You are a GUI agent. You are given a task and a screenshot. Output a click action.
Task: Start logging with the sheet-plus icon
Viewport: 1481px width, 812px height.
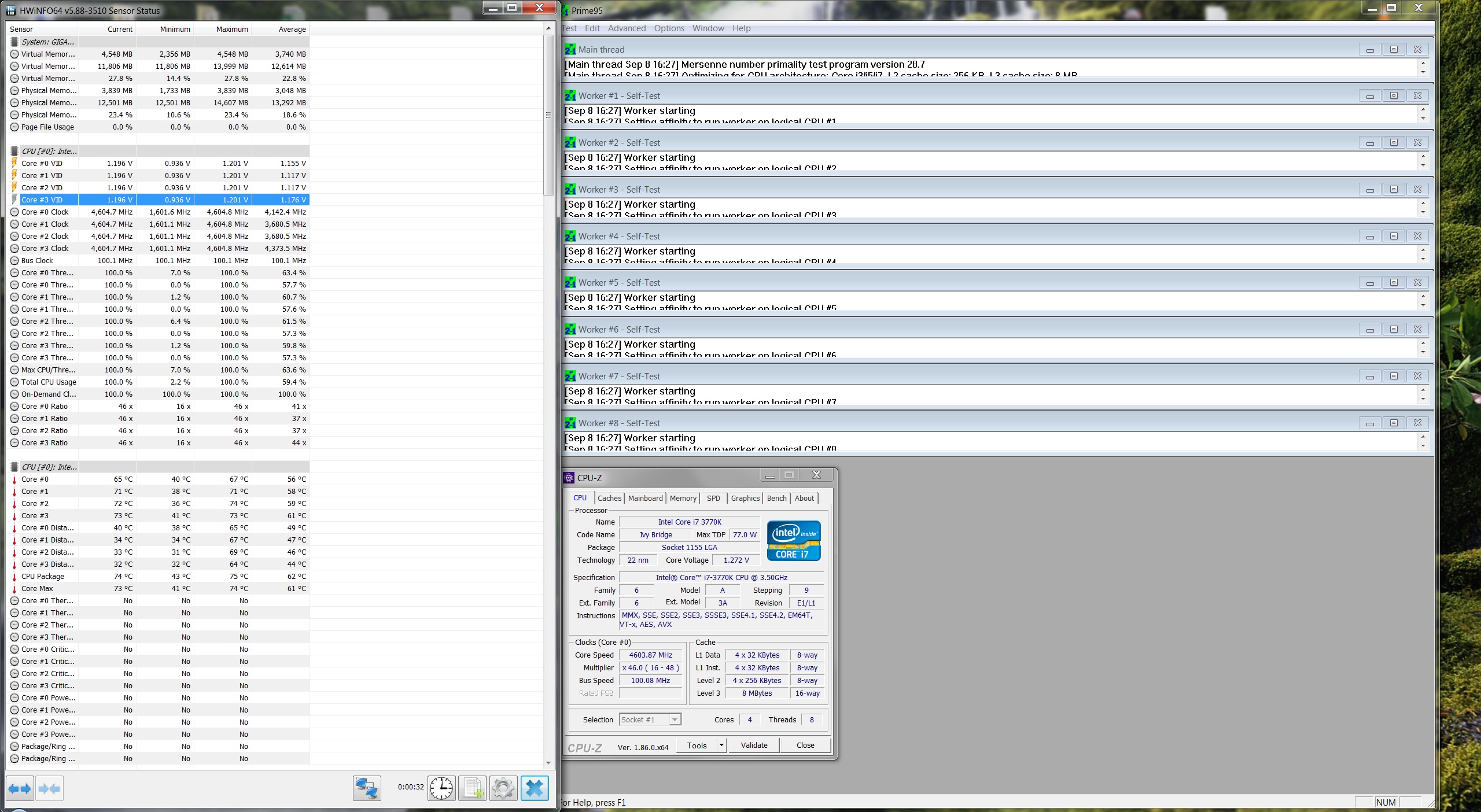point(473,788)
